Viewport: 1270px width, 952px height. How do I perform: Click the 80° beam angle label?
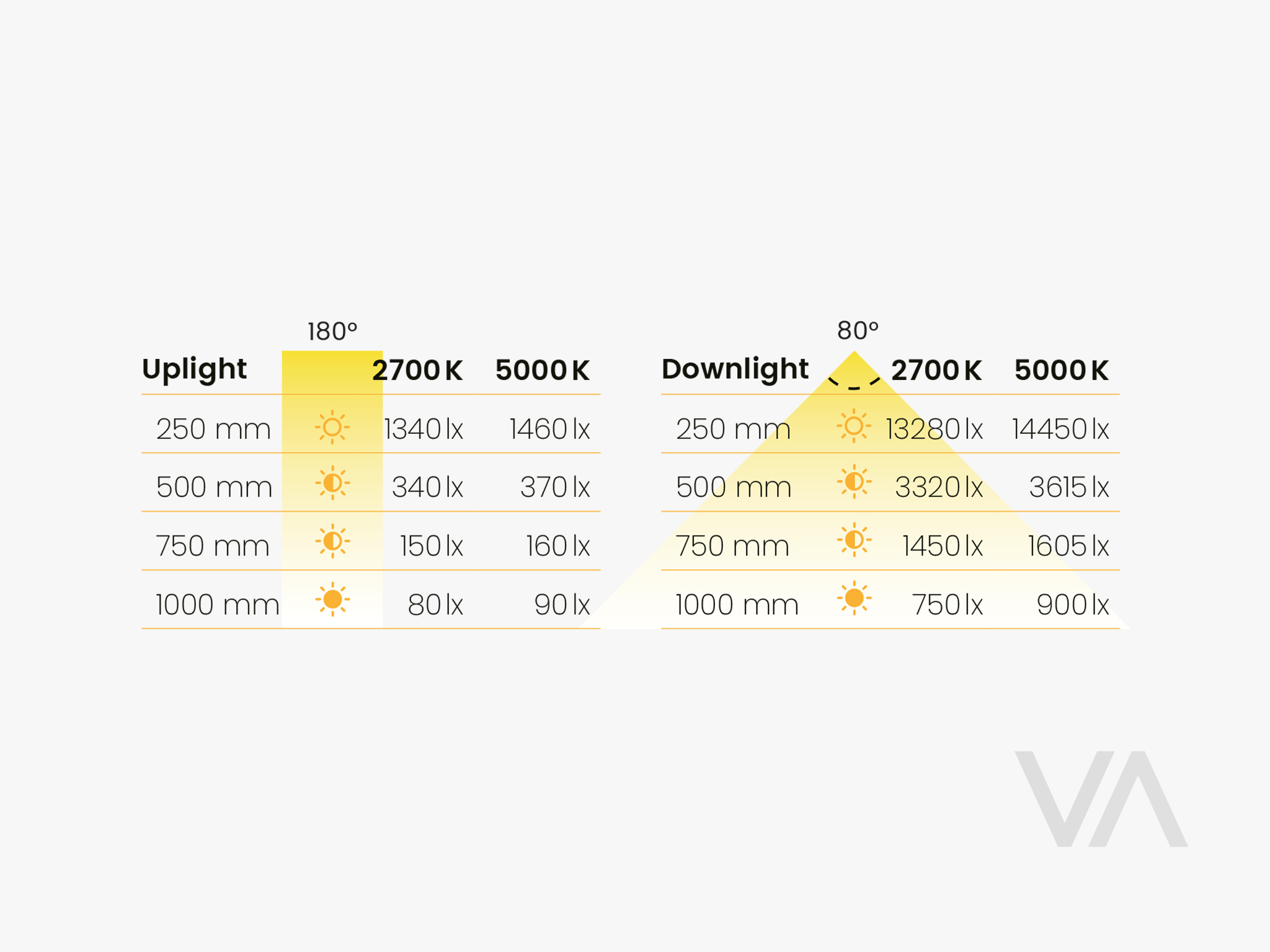pyautogui.click(x=858, y=330)
